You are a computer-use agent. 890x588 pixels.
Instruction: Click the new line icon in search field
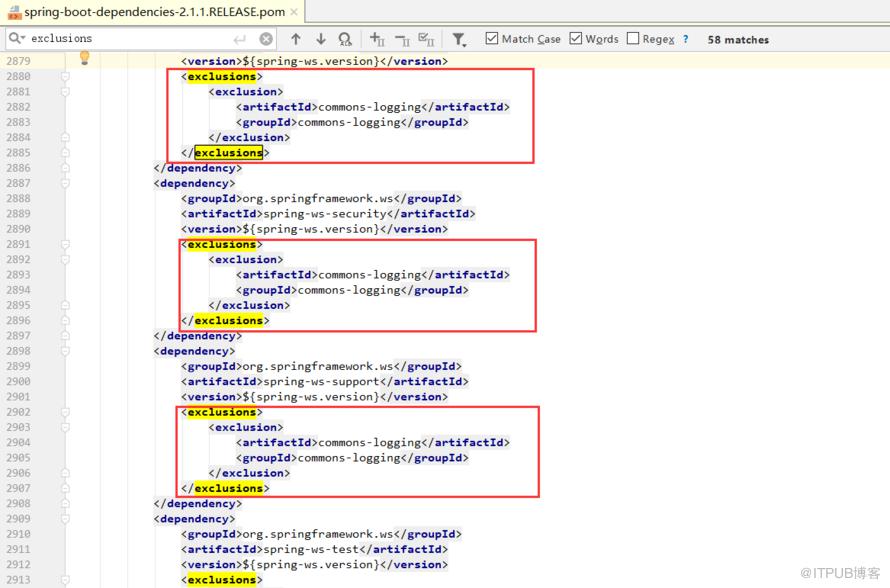point(240,39)
